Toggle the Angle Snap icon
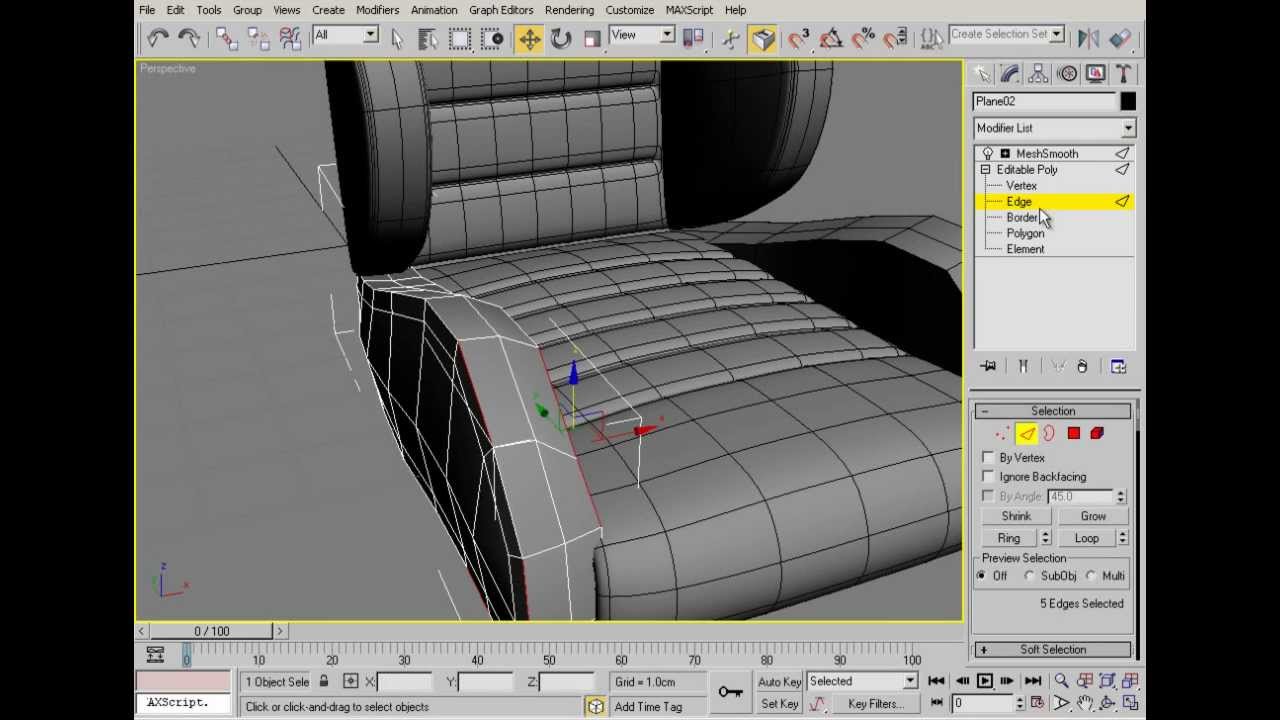The width and height of the screenshot is (1280, 720). (831, 38)
